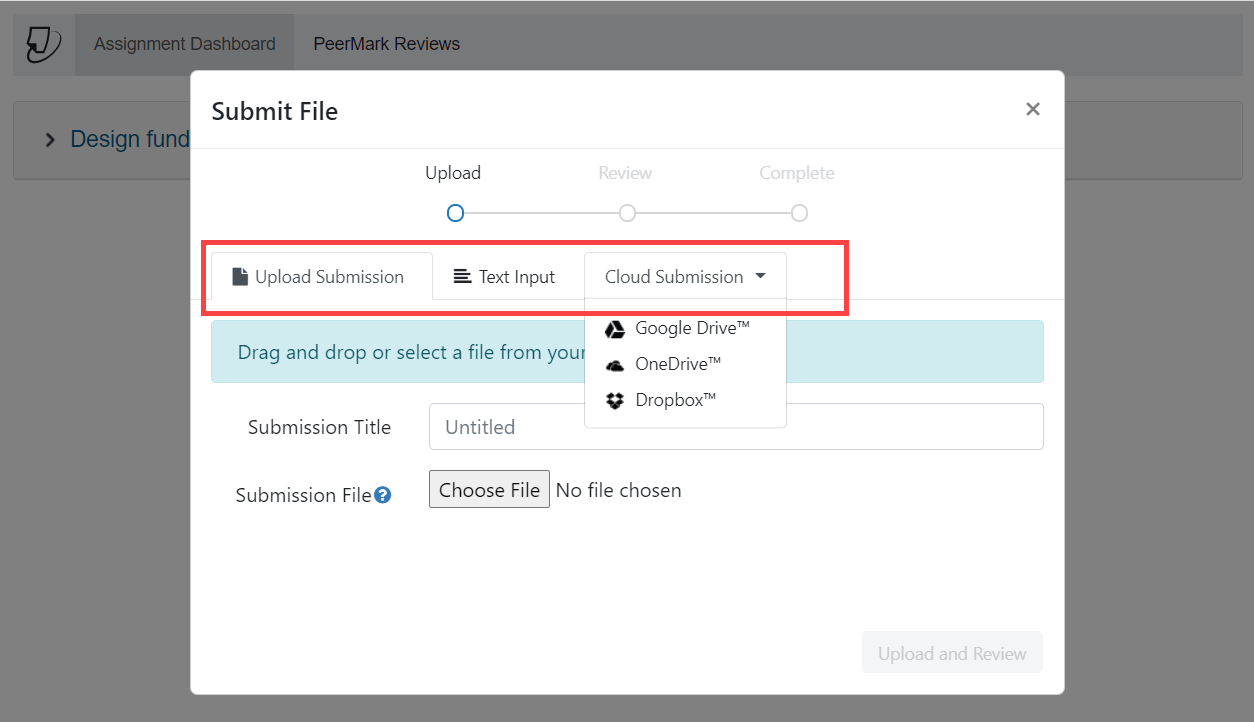Focus the Submission Title input field

pos(736,427)
